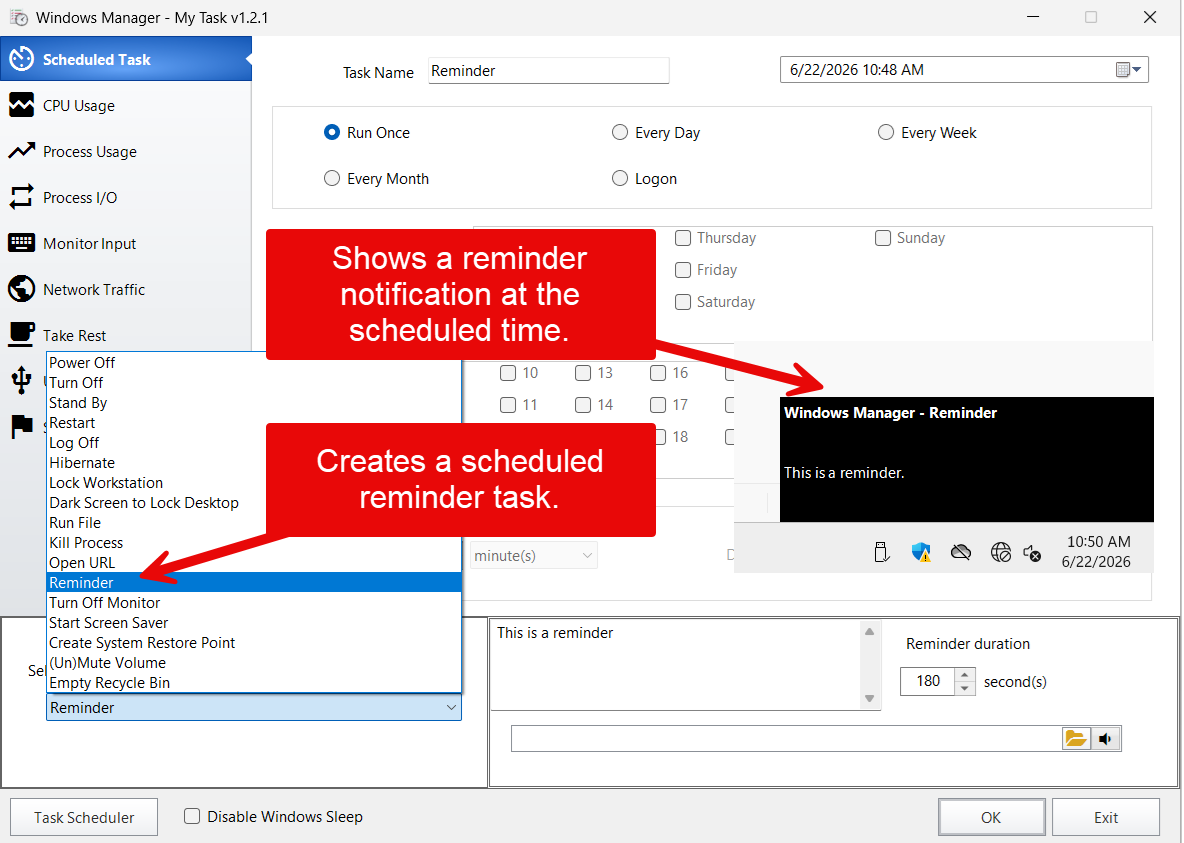1184x843 pixels.
Task: Check the day 17 checkbox
Action: (658, 405)
